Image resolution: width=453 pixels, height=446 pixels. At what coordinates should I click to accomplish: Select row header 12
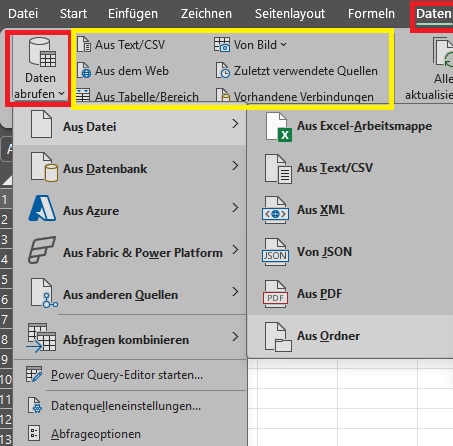point(6,419)
